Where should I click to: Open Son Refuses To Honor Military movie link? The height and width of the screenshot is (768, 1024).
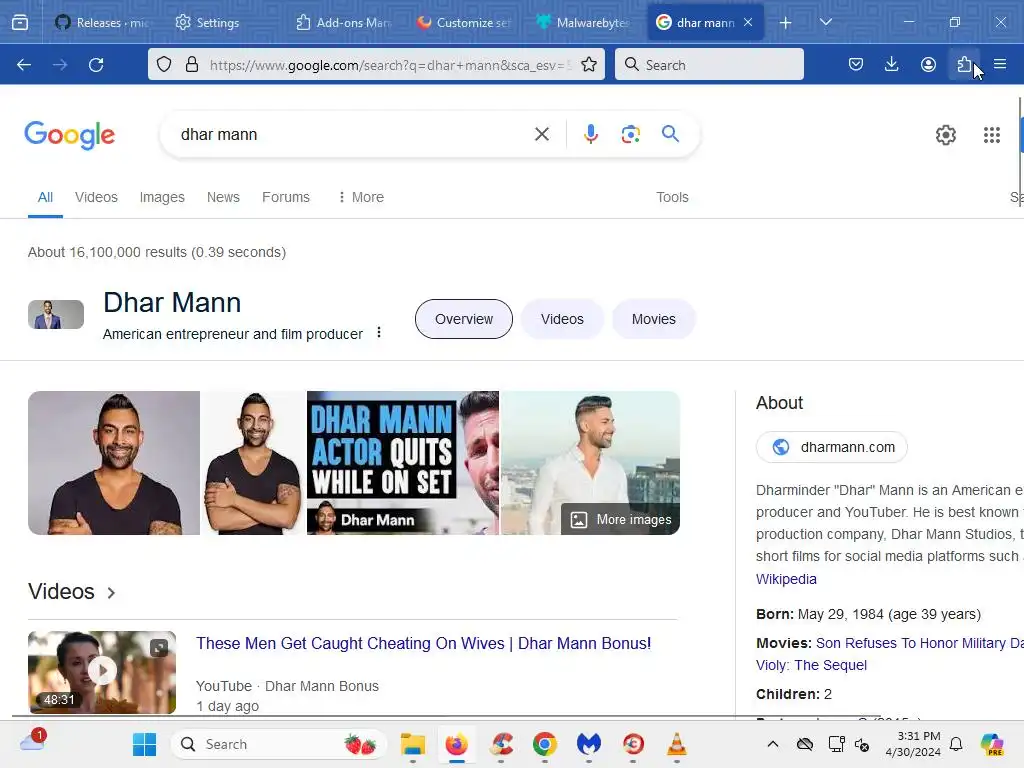click(x=920, y=643)
